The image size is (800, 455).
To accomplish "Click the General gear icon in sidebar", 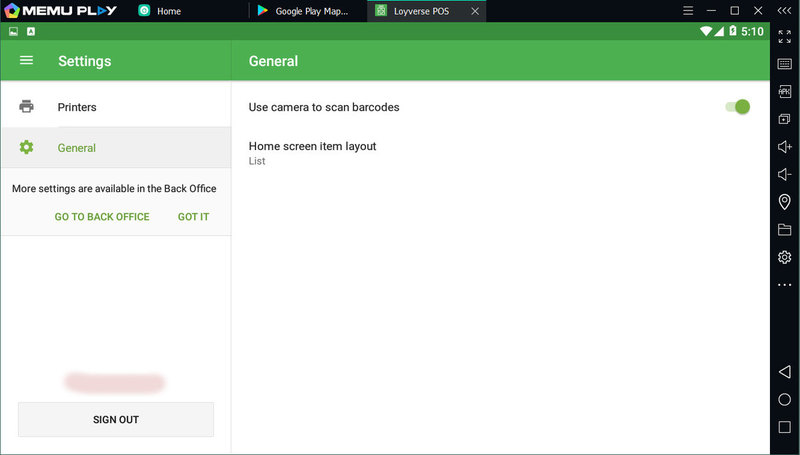I will pyautogui.click(x=27, y=148).
